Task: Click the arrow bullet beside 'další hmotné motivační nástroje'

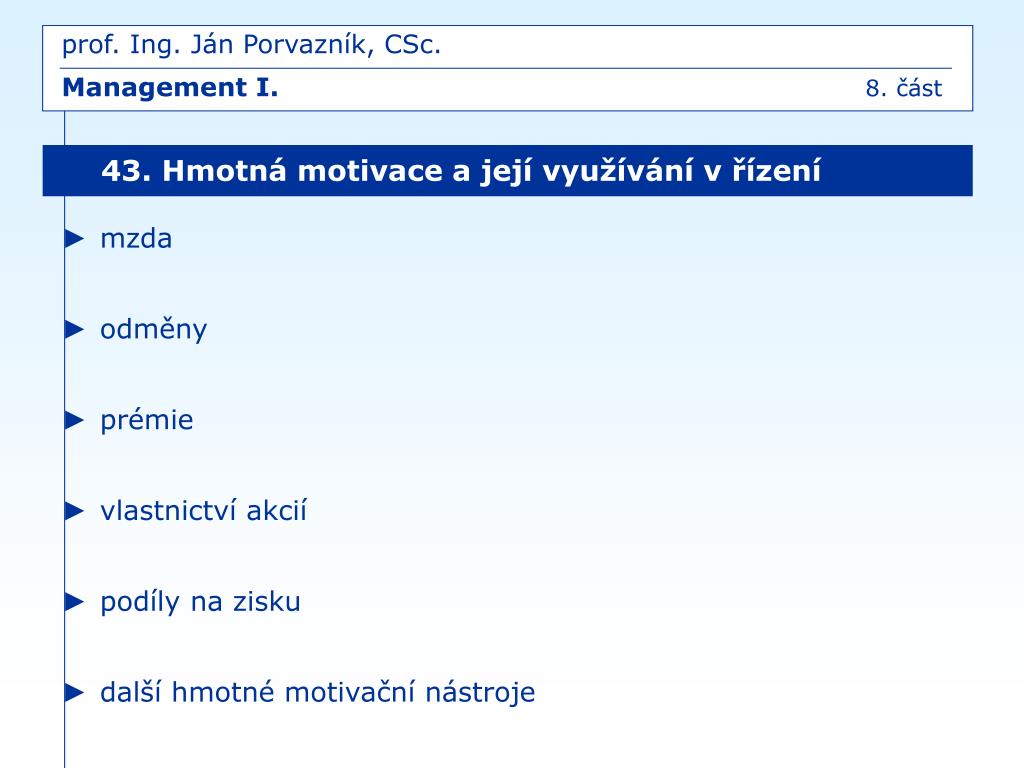Action: tap(75, 692)
